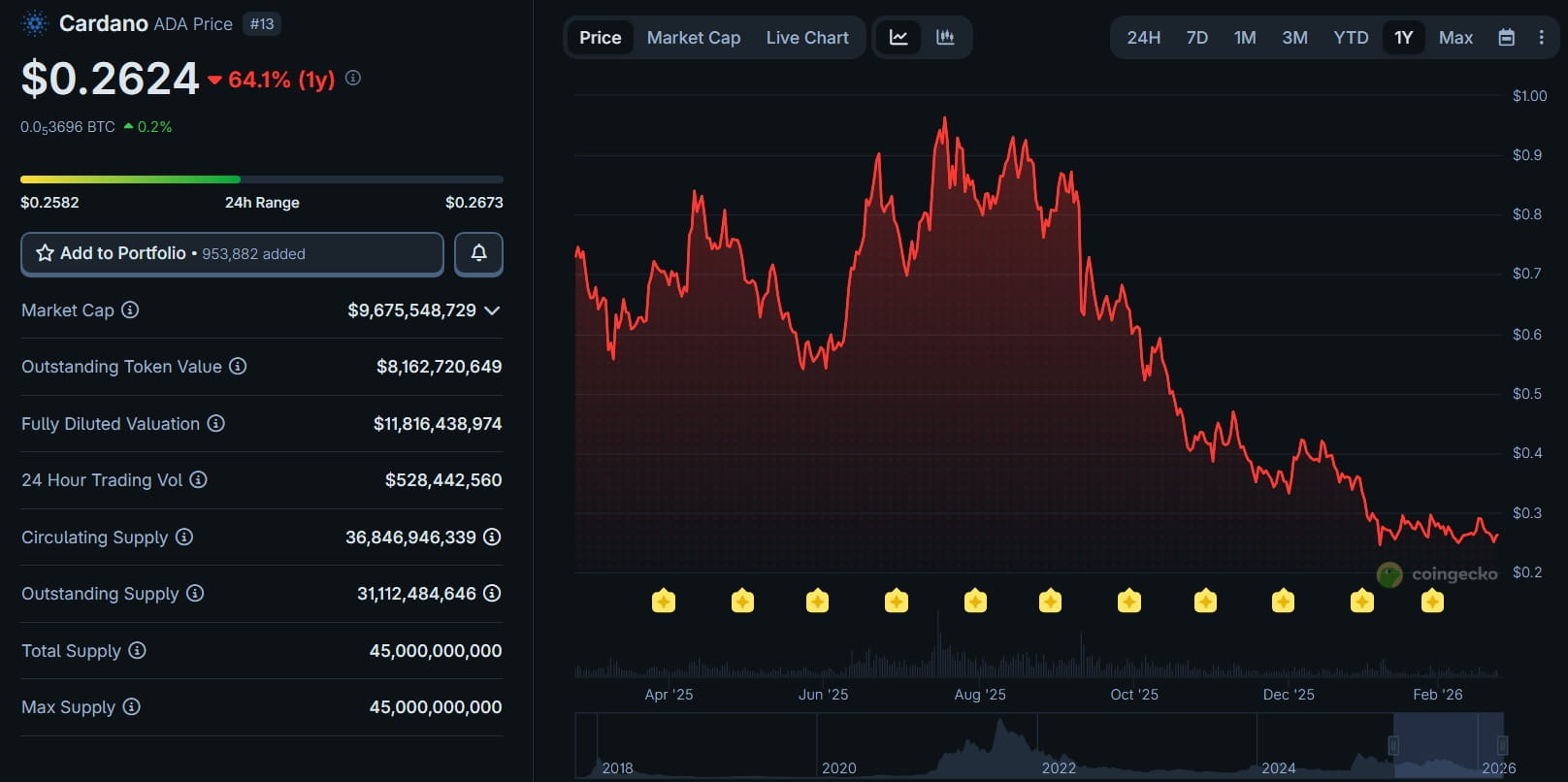Click the info icon beside Fully Diluted Valuation
Viewport: 1568px width, 782px height.
216,423
